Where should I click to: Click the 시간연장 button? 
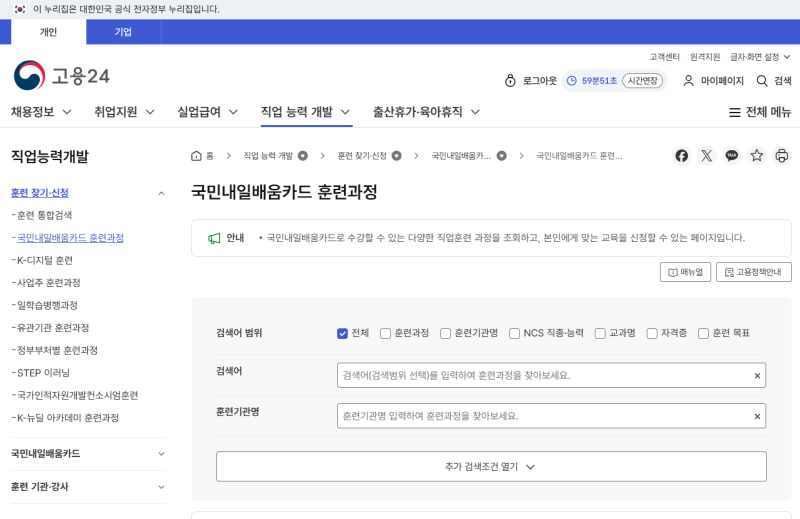pos(642,81)
